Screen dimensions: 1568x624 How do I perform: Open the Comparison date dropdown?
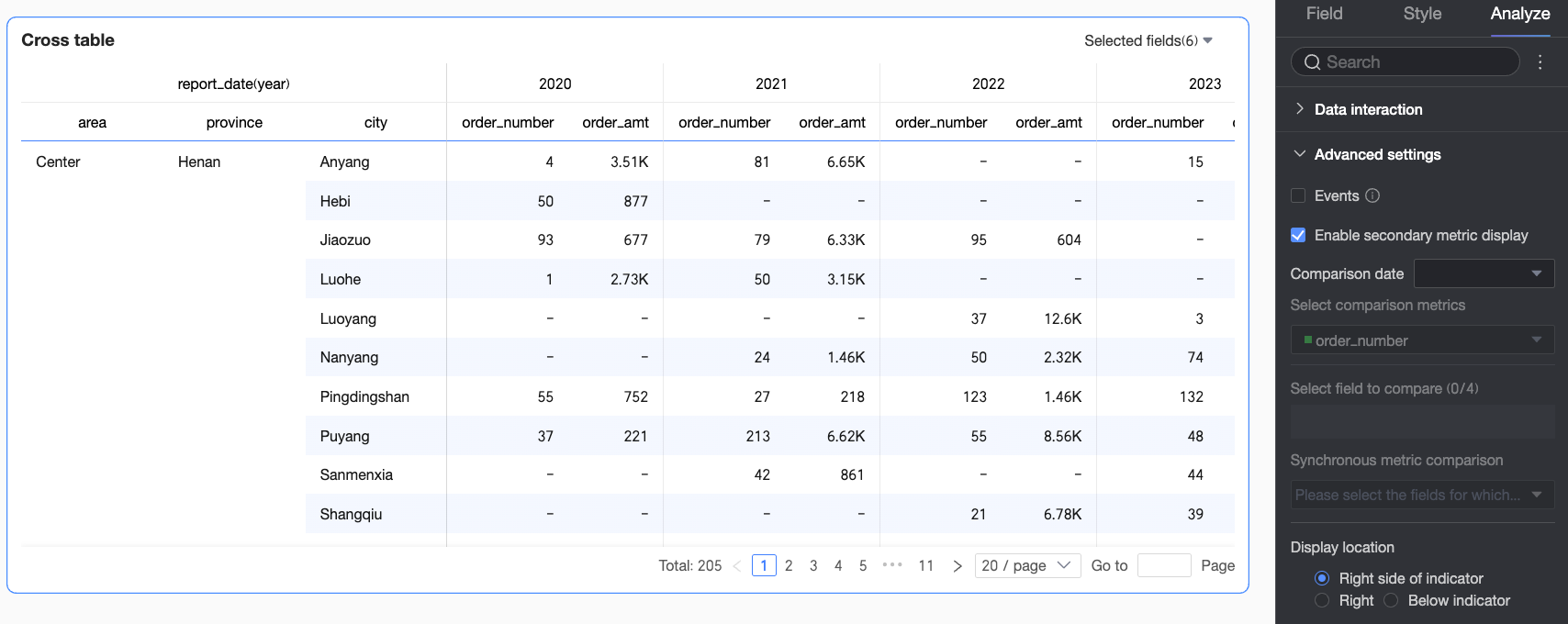(1484, 273)
